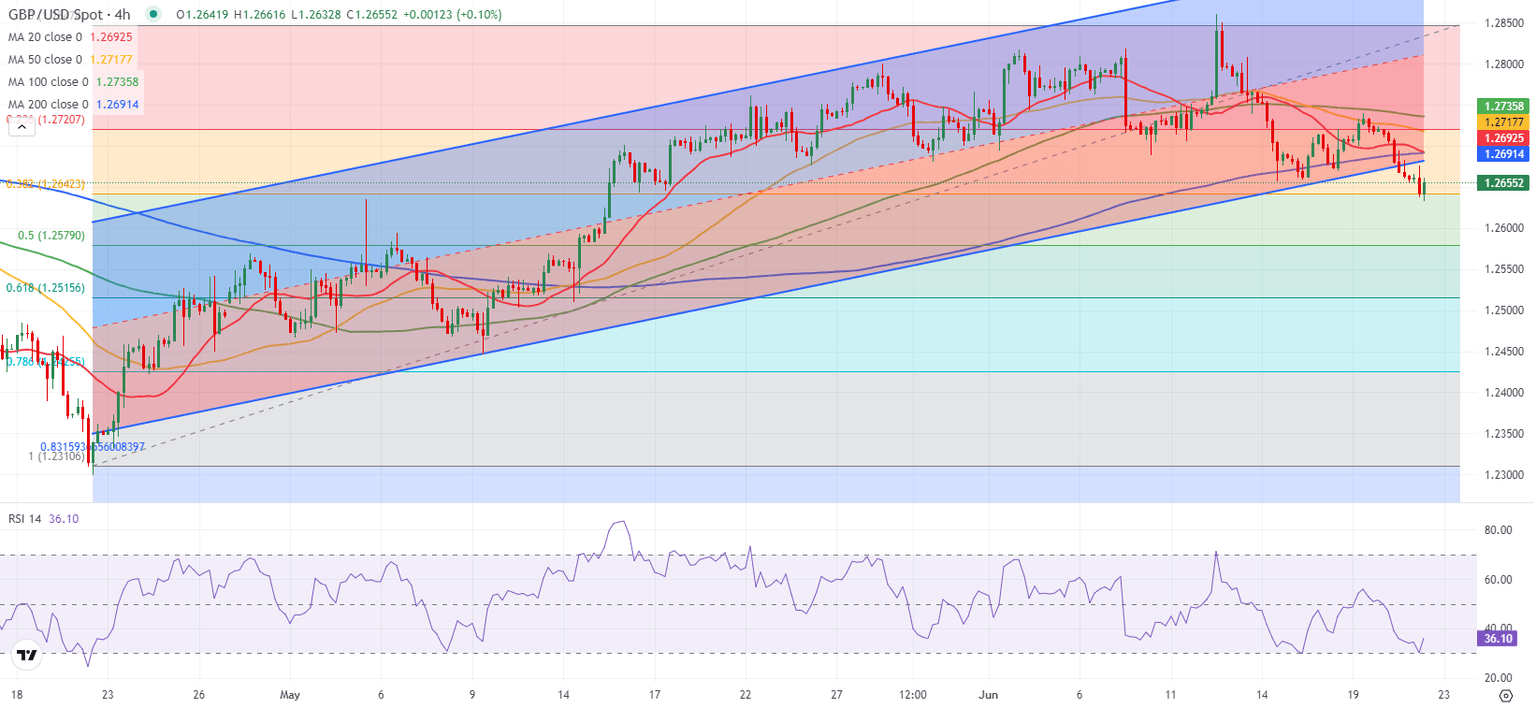This screenshot has height=707, width=1536.
Task: Open chart settings via the gear icon
Action: [x=1506, y=696]
